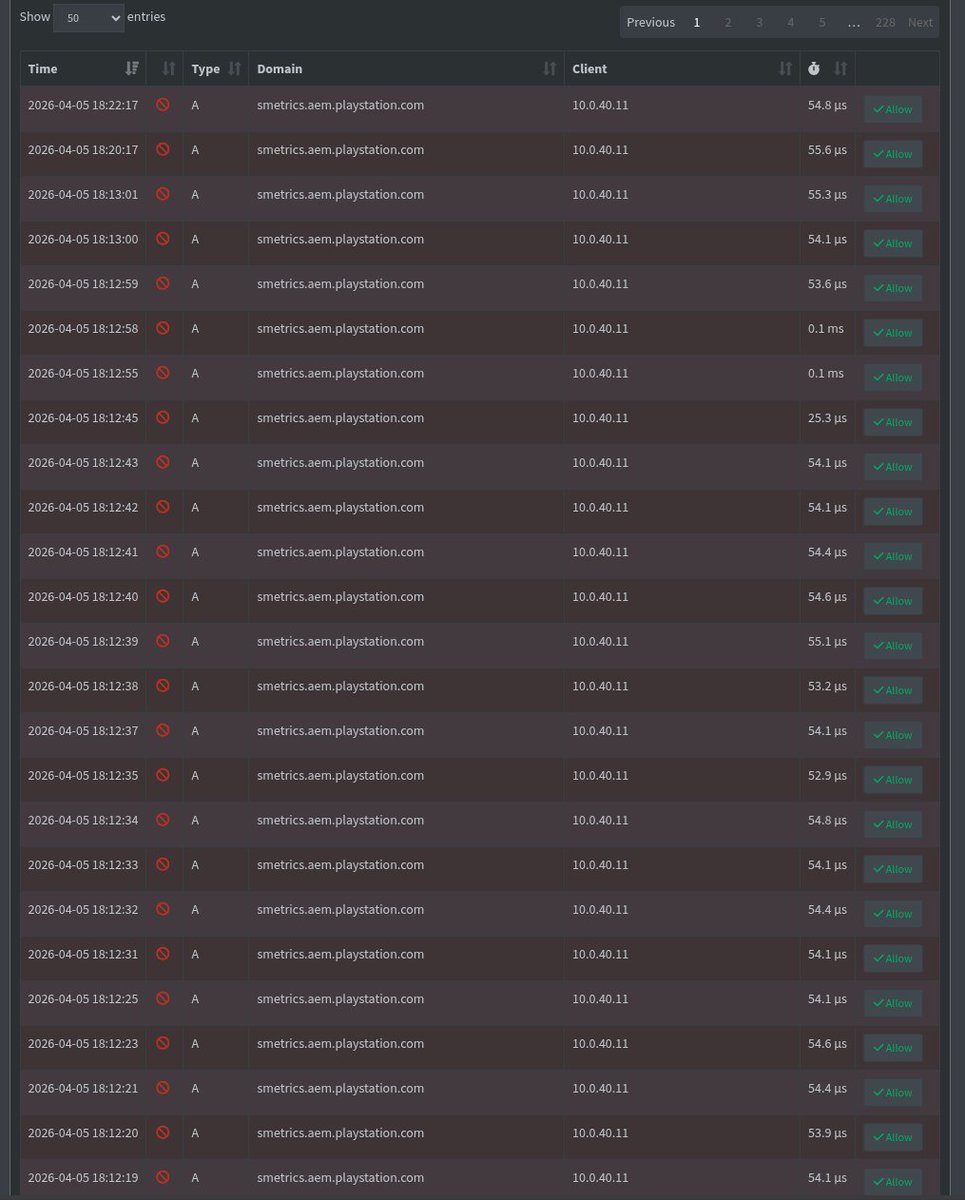Go to page 4 of results
Image resolution: width=965 pixels, height=1200 pixels.
(790, 22)
